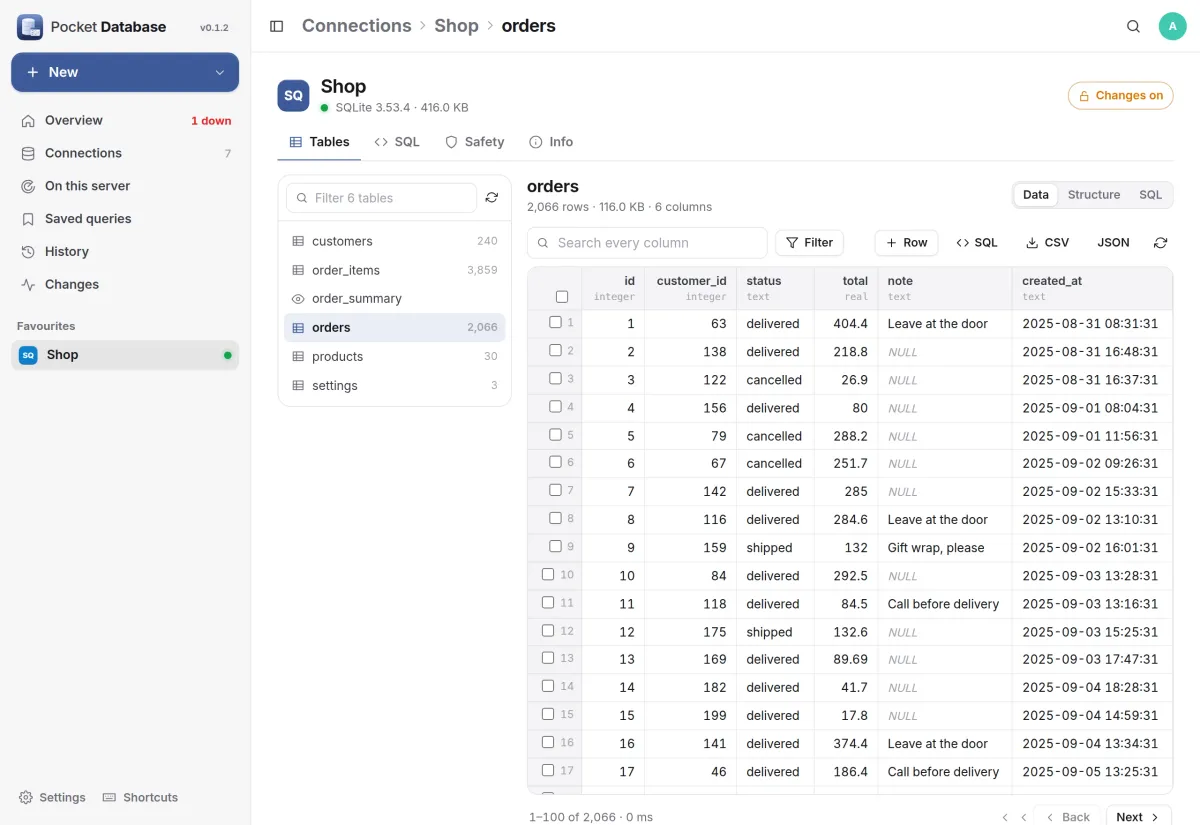
Task: Open the user avatar A
Action: (1172, 26)
